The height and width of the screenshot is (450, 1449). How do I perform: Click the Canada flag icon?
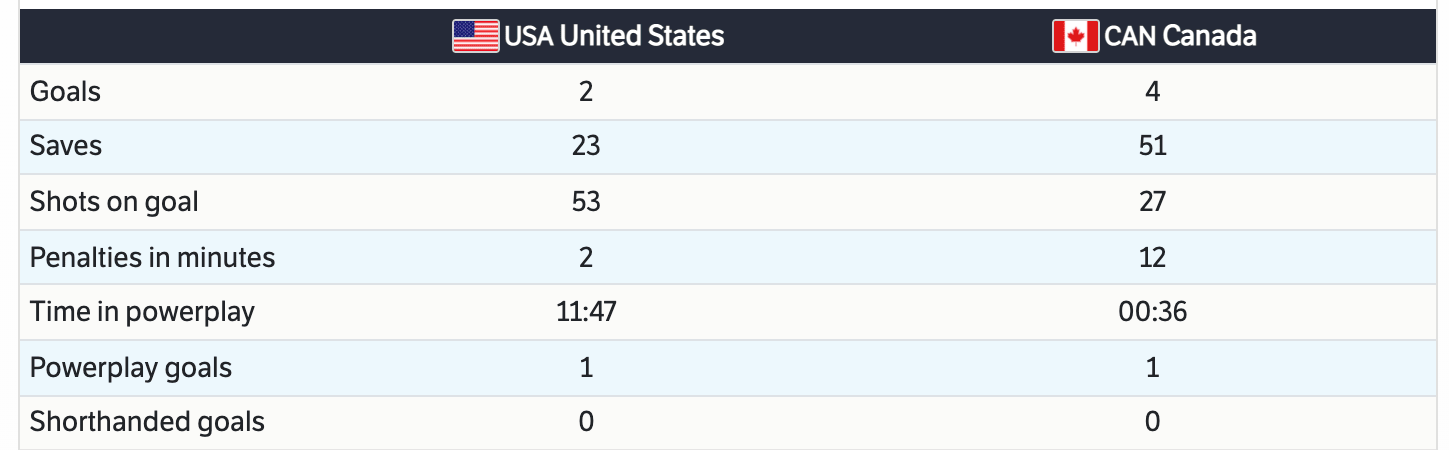click(1075, 37)
